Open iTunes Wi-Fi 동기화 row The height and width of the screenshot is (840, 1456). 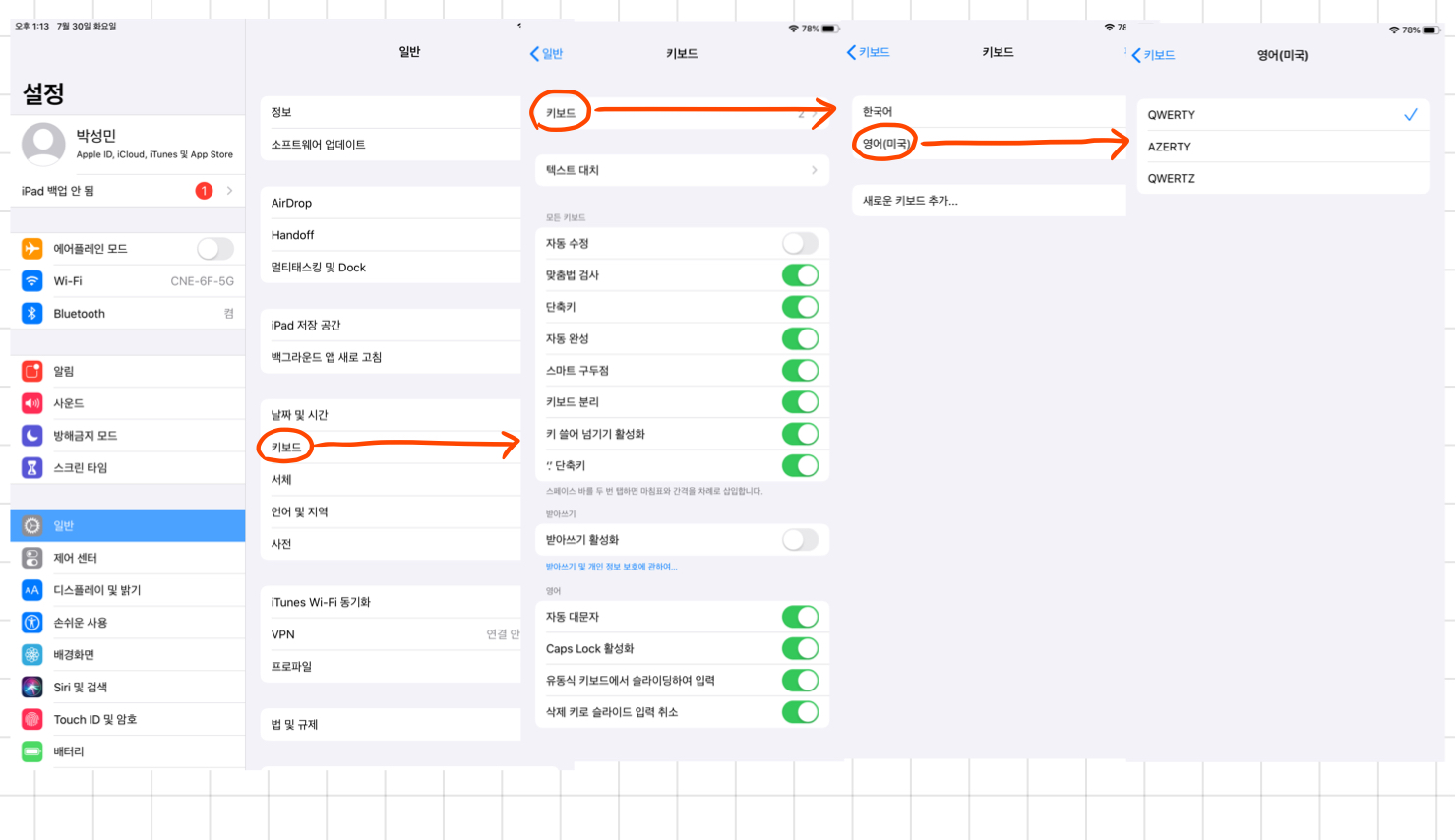[391, 602]
